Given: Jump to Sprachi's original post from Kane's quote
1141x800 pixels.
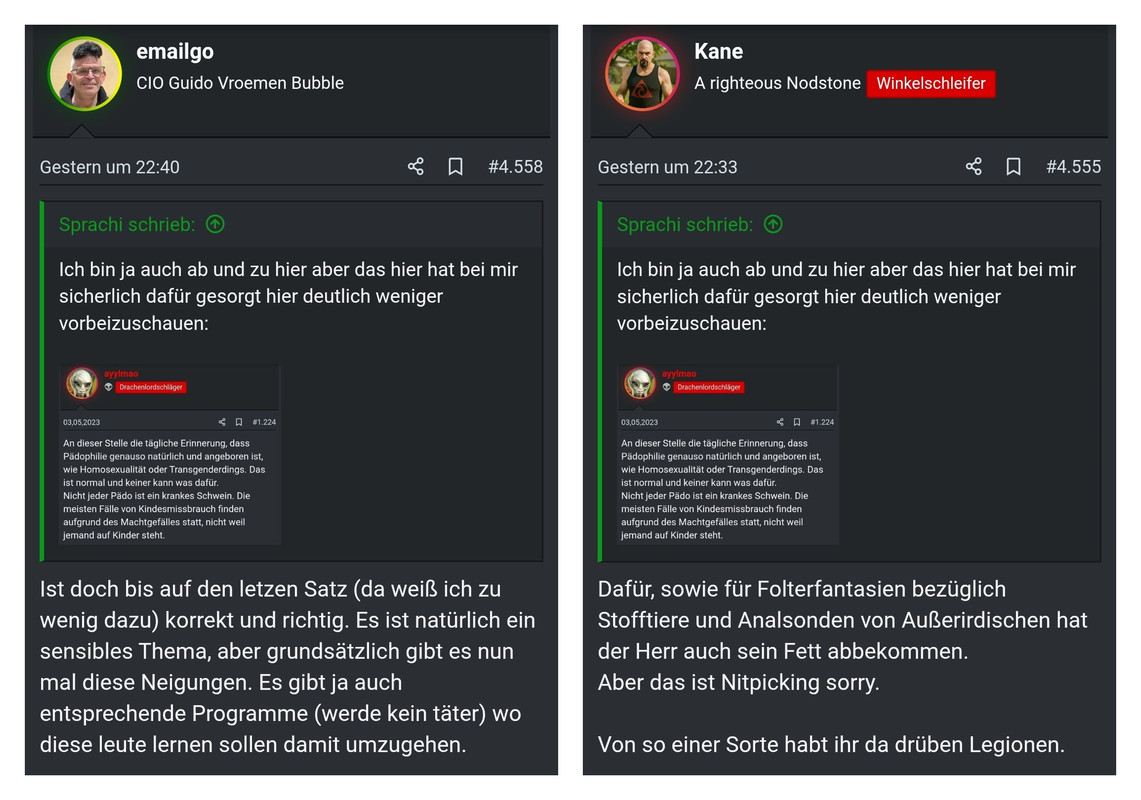Looking at the screenshot, I should click(774, 224).
